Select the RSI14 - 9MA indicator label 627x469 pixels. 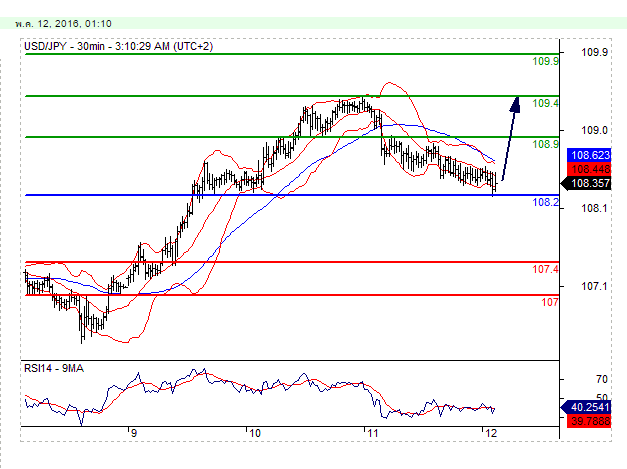[x=54, y=368]
